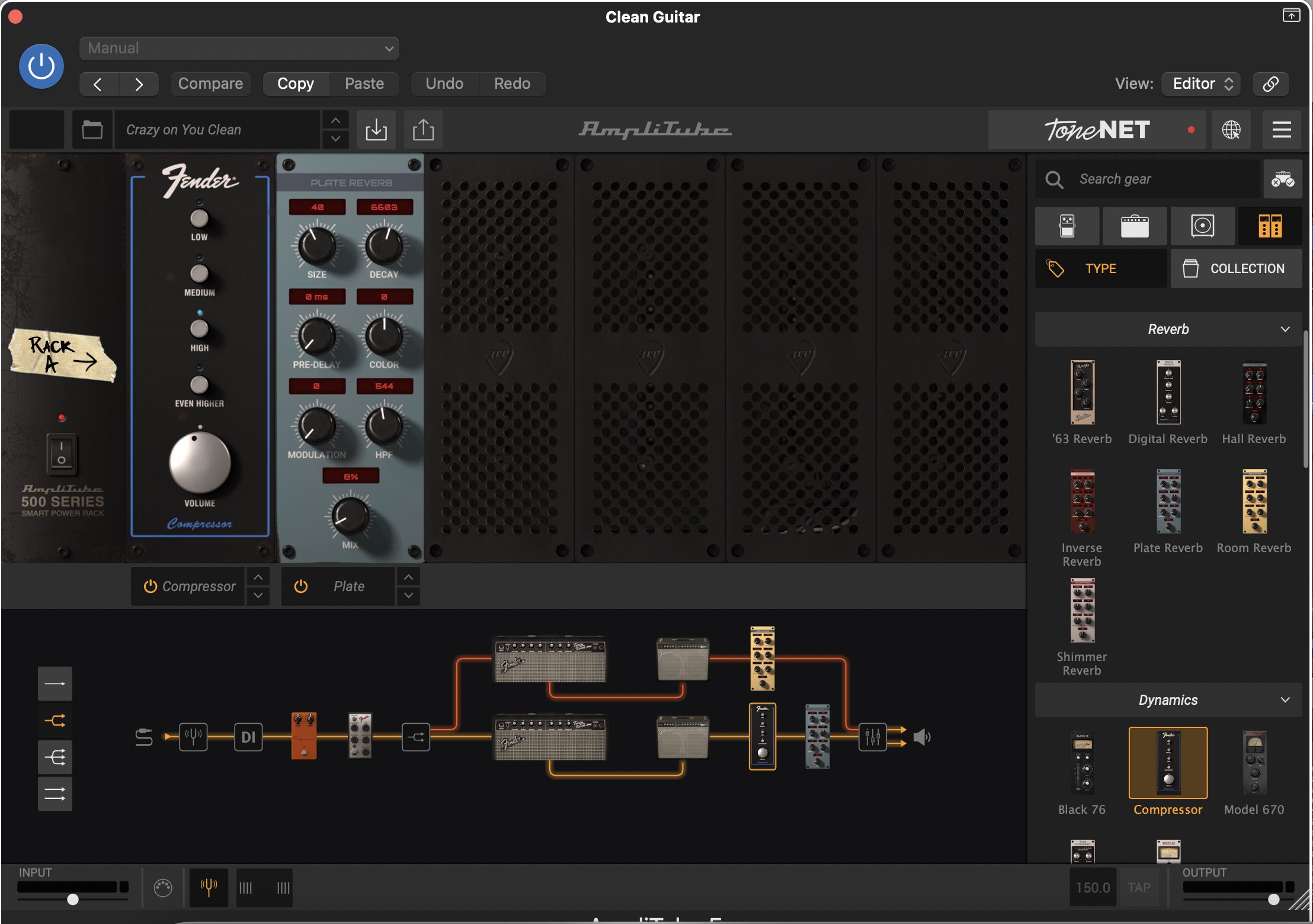Click the Copy button
The image size is (1313, 924).
[x=296, y=84]
